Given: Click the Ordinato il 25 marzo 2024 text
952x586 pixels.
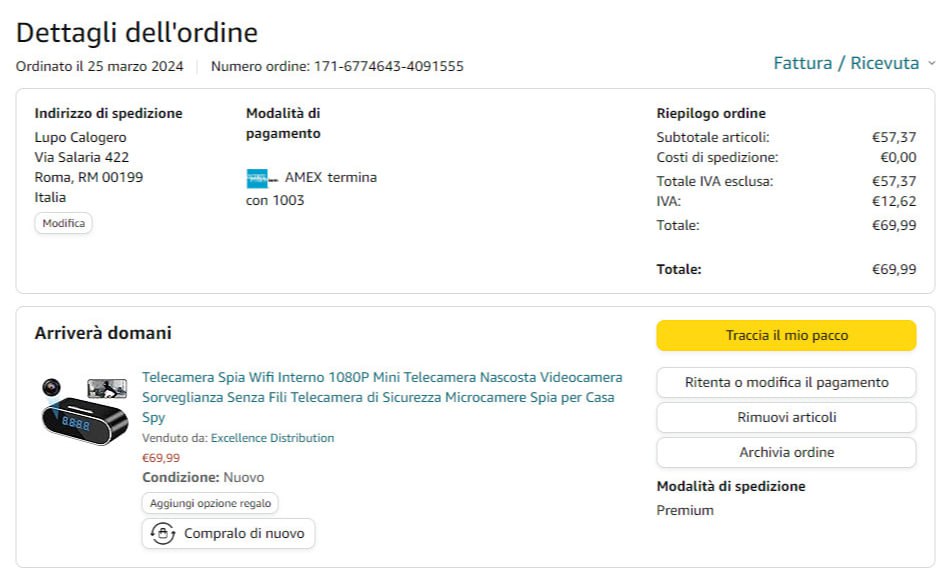Looking at the screenshot, I should coord(100,67).
